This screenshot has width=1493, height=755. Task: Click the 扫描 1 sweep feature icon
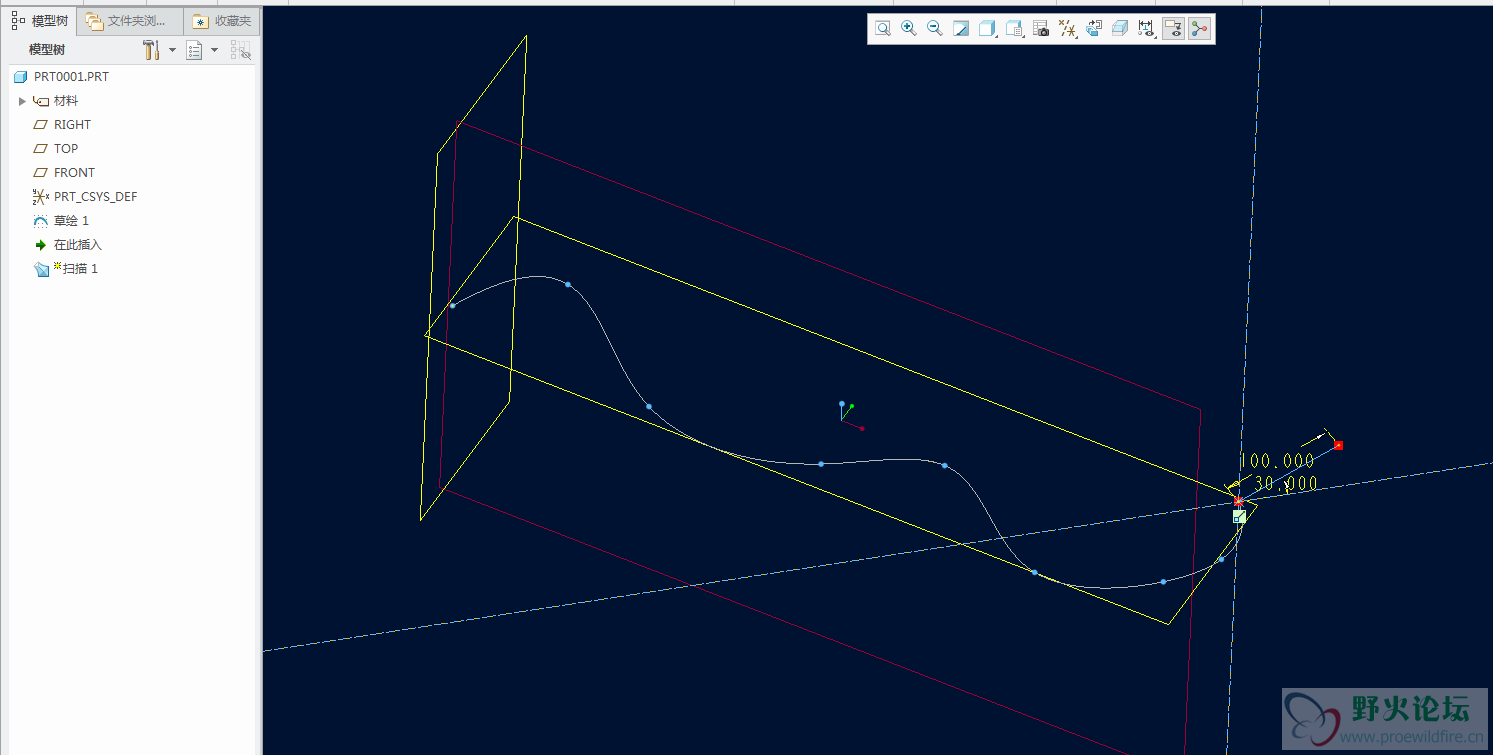(x=41, y=269)
